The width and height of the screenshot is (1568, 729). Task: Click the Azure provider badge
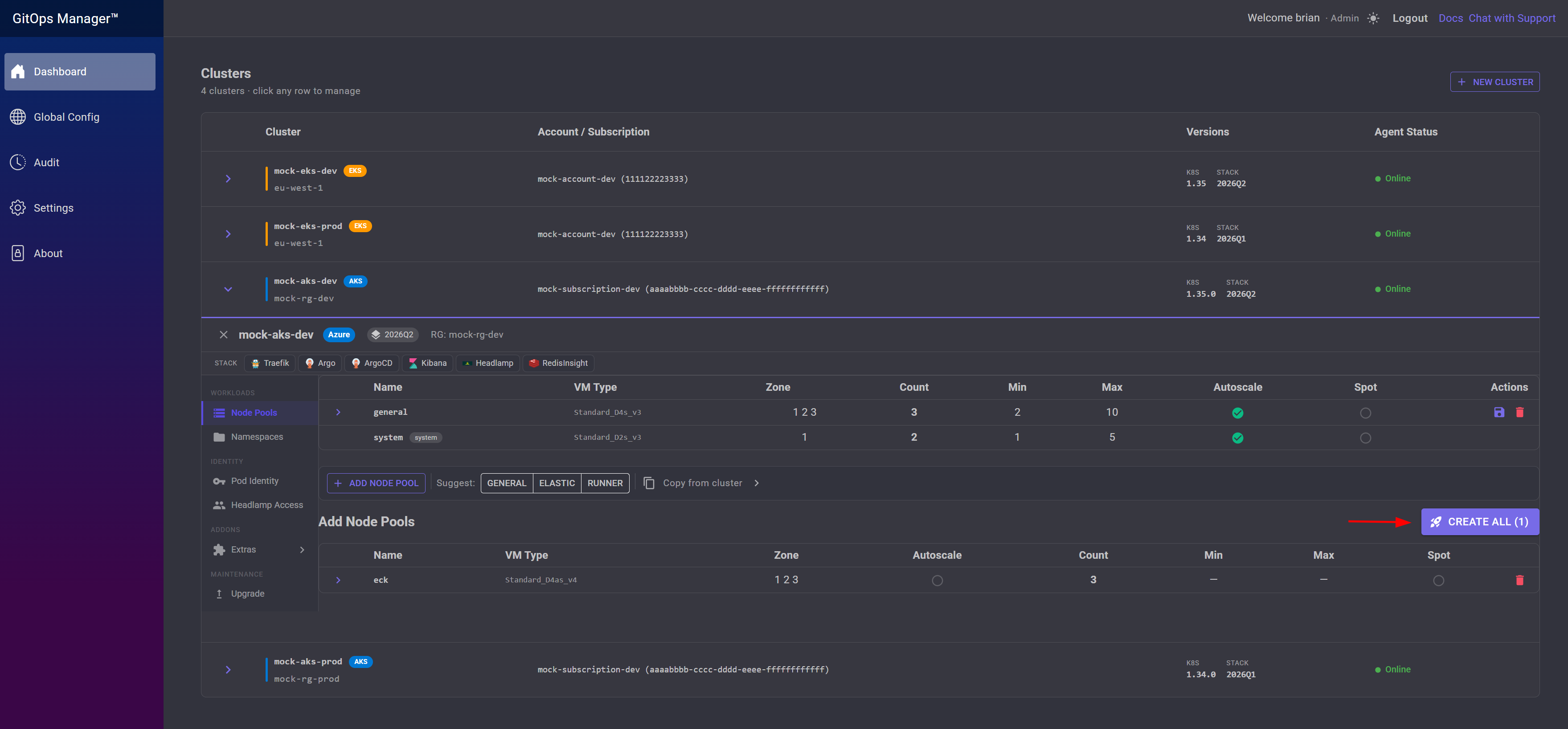click(x=339, y=335)
